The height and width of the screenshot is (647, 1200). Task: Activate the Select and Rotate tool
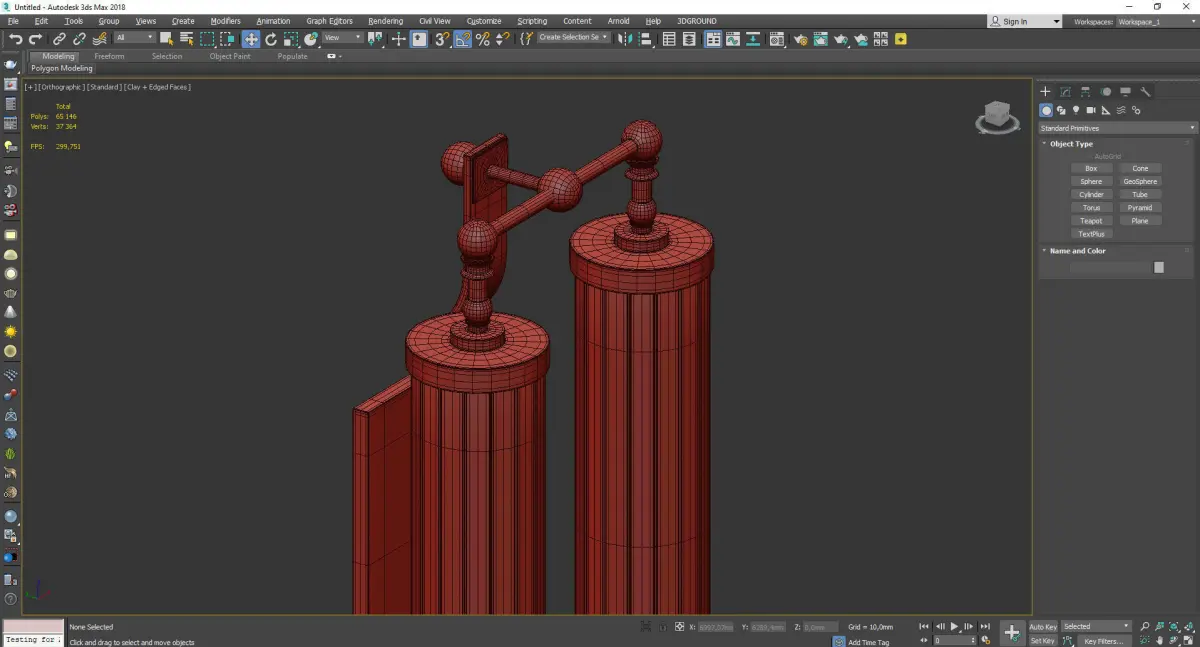tap(271, 39)
